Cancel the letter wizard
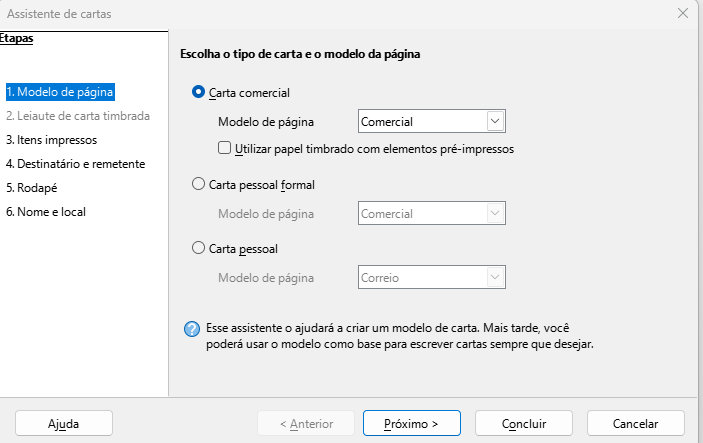The width and height of the screenshot is (703, 443). coord(636,423)
